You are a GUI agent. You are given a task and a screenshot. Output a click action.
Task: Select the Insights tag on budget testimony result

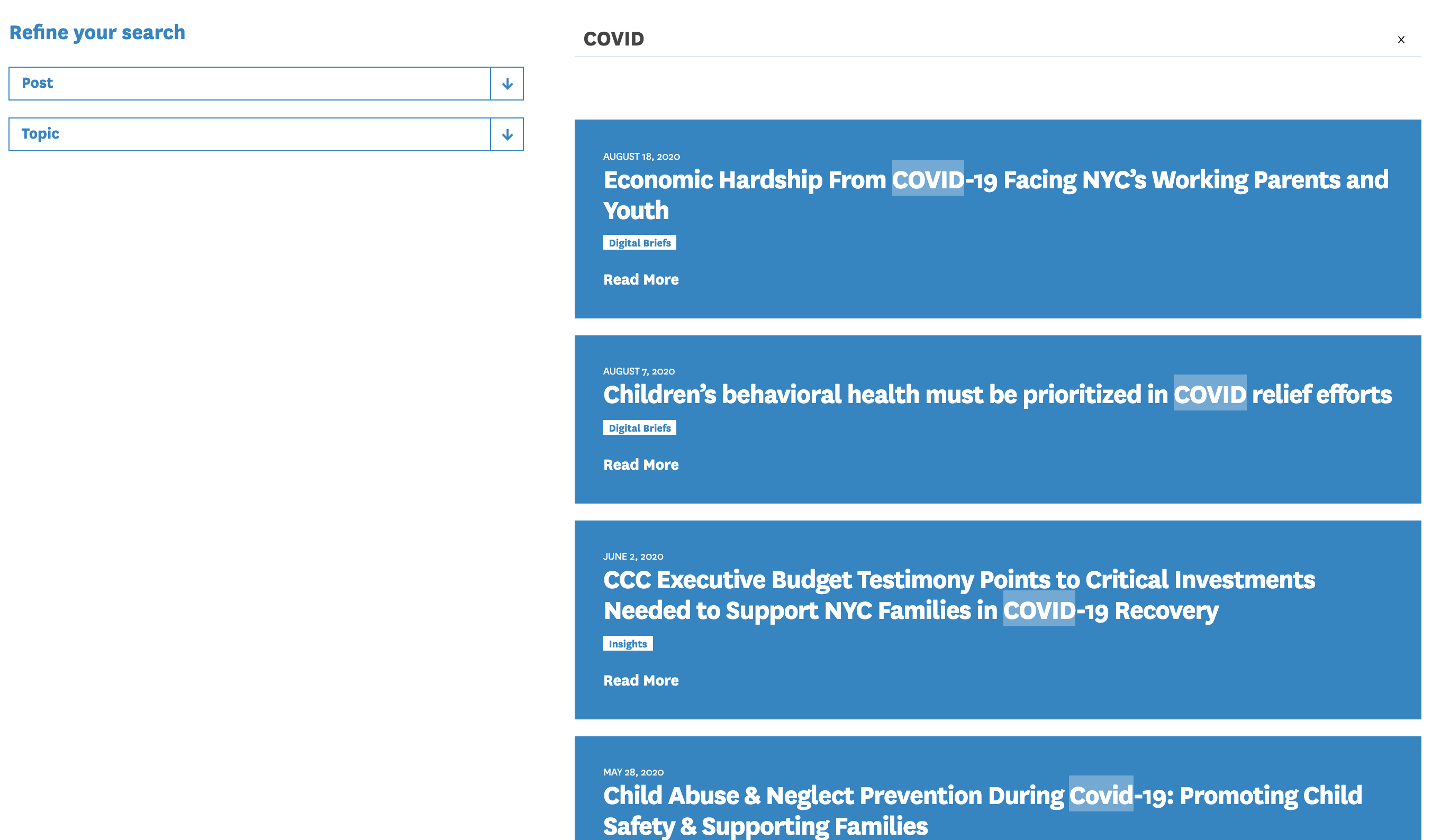point(628,643)
